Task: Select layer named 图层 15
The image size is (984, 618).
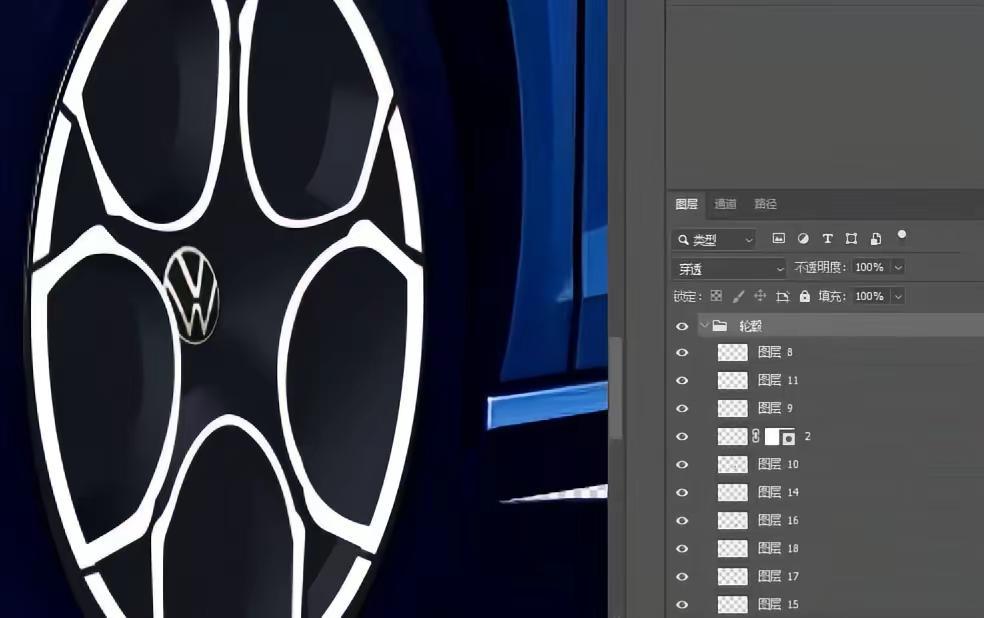Action: [x=778, y=604]
